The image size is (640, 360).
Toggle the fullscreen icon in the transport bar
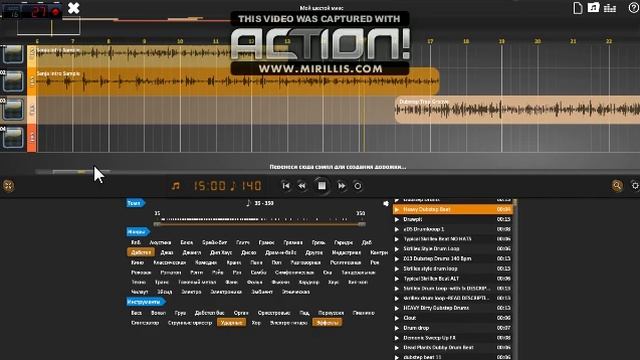point(8,186)
